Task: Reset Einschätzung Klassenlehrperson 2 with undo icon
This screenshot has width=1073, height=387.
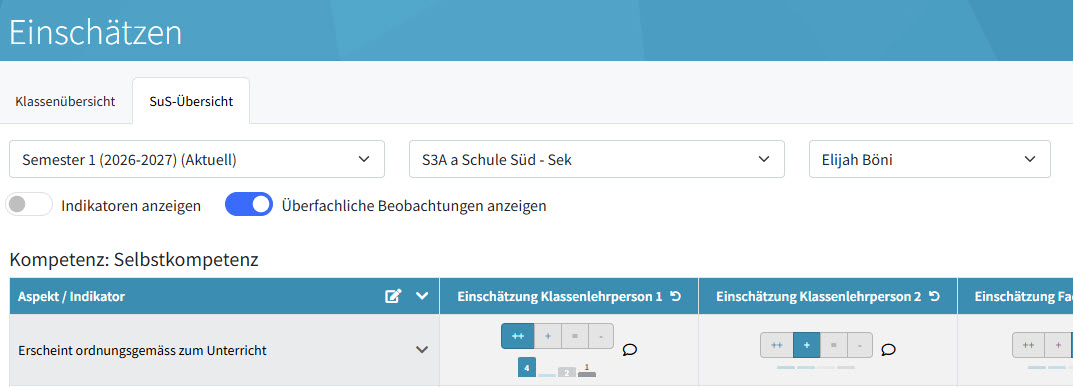Action: tap(934, 296)
